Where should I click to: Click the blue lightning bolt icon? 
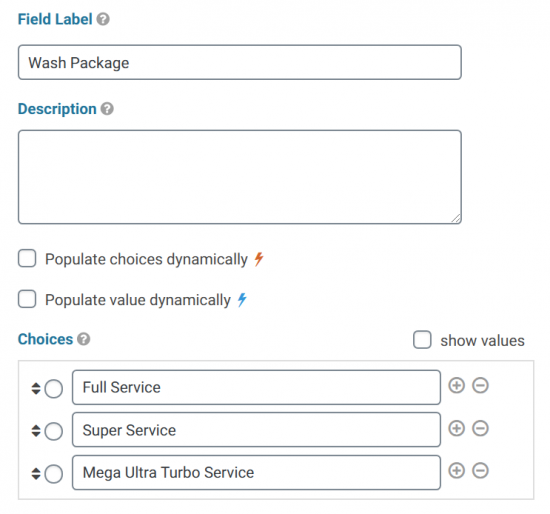[x=242, y=300]
